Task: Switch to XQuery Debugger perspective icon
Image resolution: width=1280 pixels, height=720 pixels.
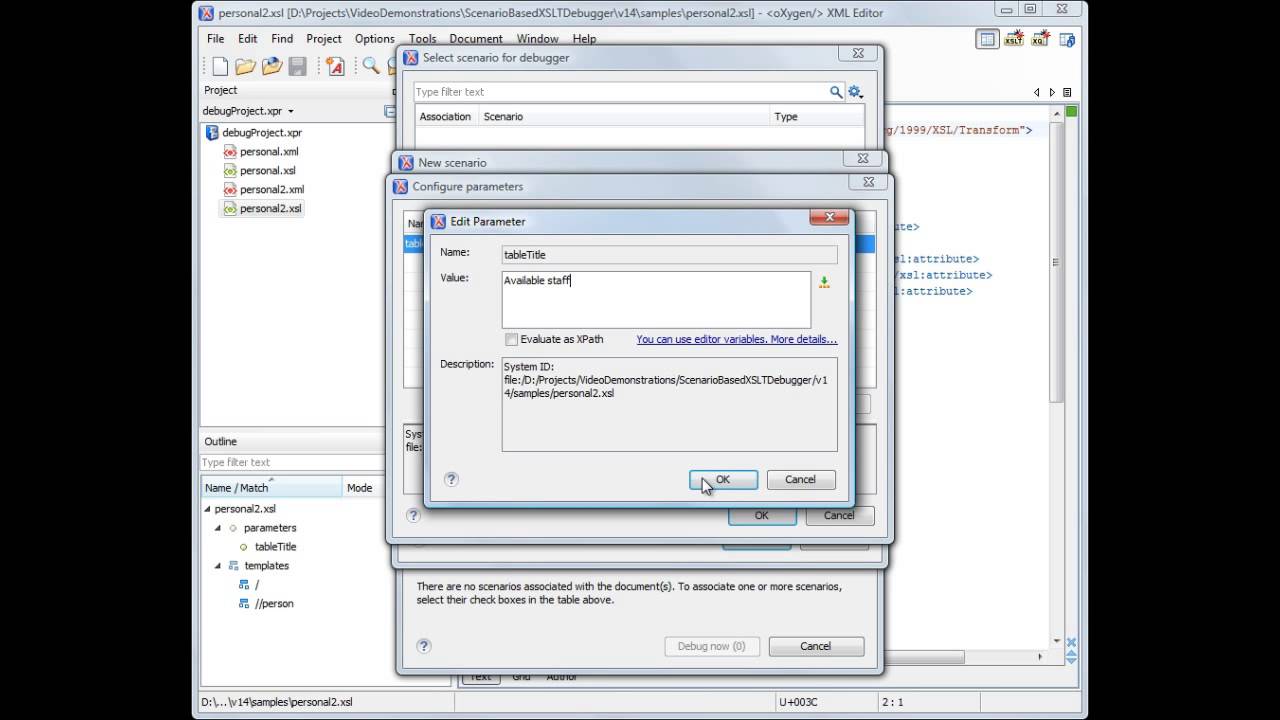Action: tap(1040, 40)
